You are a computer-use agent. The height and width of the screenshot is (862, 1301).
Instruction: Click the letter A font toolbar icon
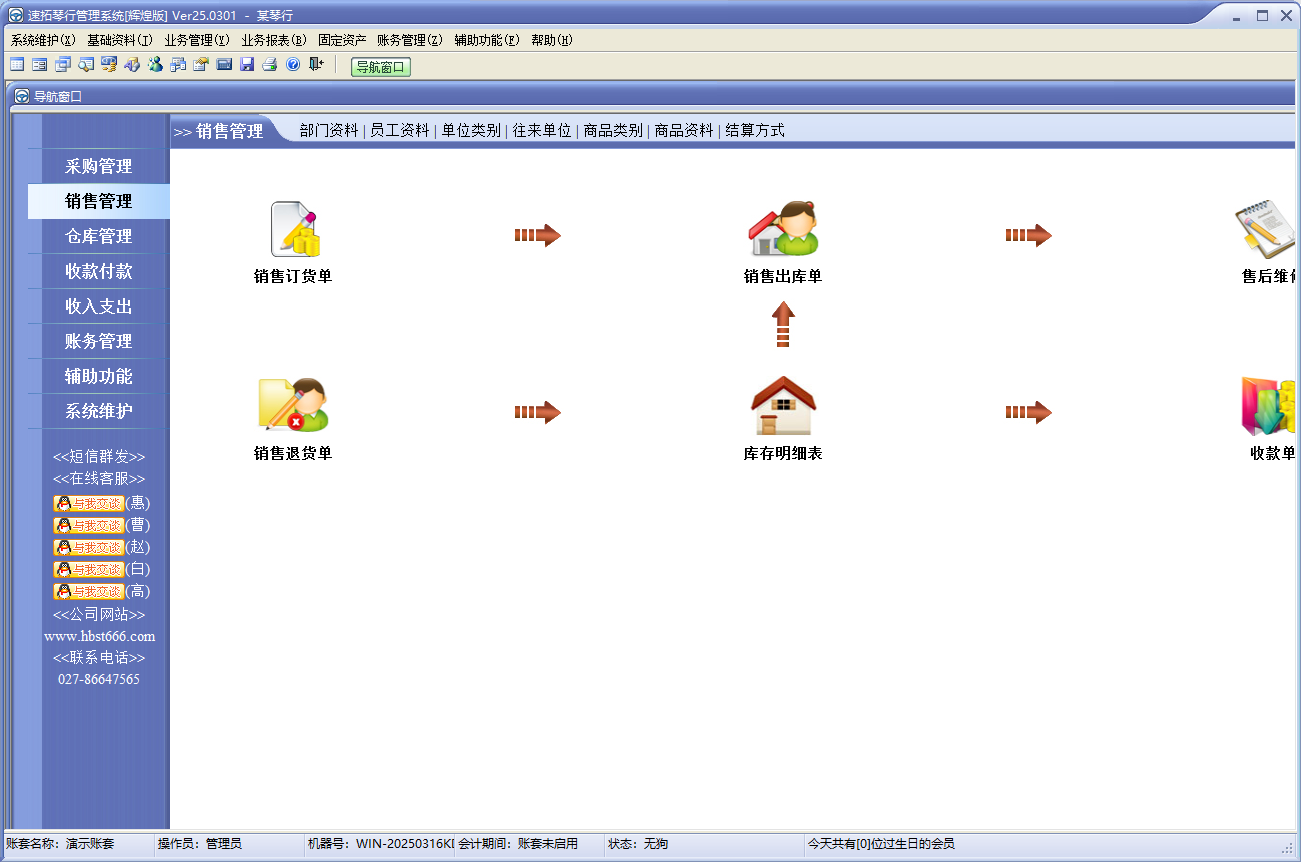point(132,65)
